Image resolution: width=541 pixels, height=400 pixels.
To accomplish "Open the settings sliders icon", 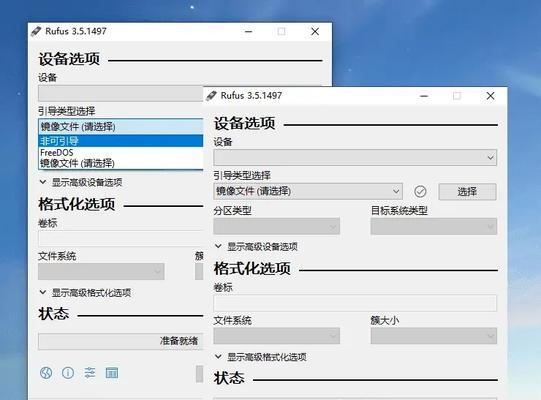I will (x=90, y=373).
